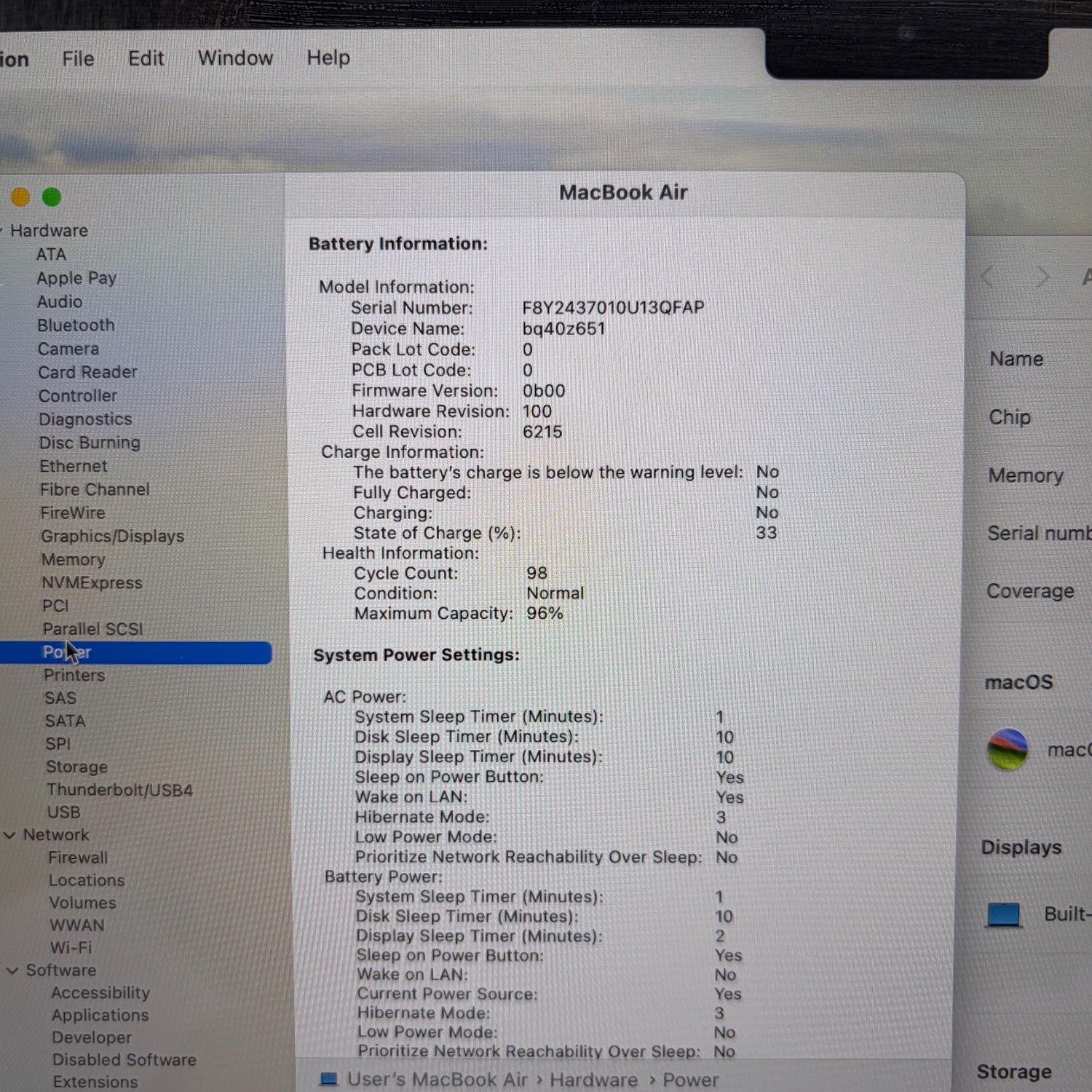Select Thunderbolt/USB4 in the sidebar

click(120, 790)
